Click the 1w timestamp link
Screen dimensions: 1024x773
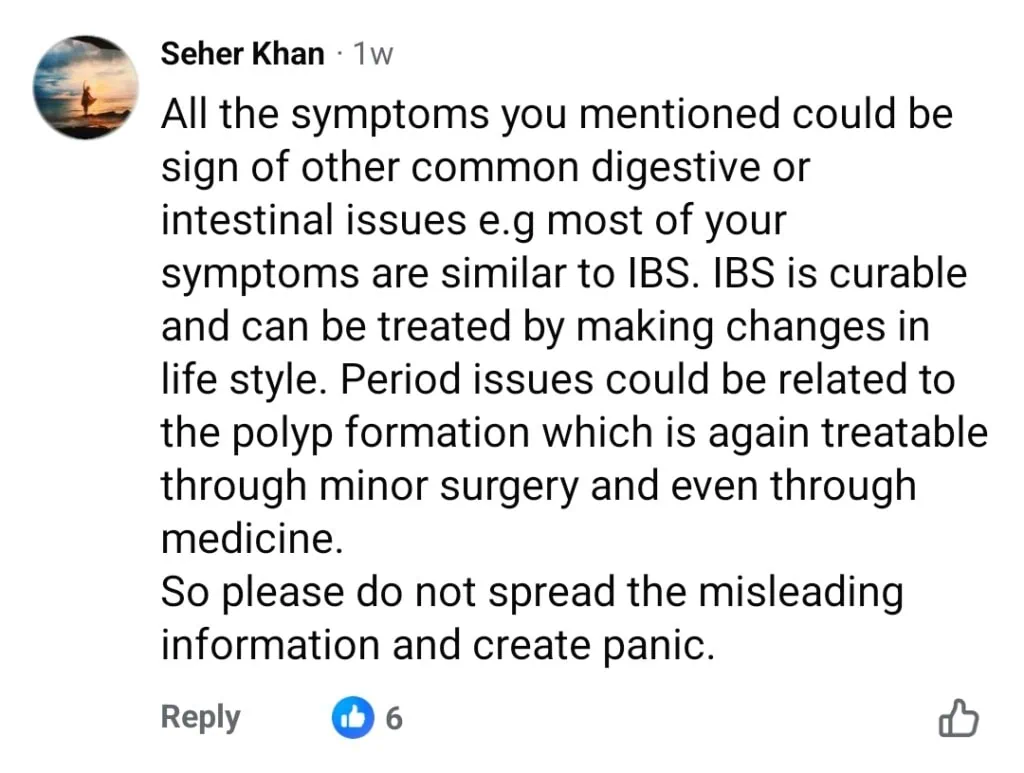[371, 54]
